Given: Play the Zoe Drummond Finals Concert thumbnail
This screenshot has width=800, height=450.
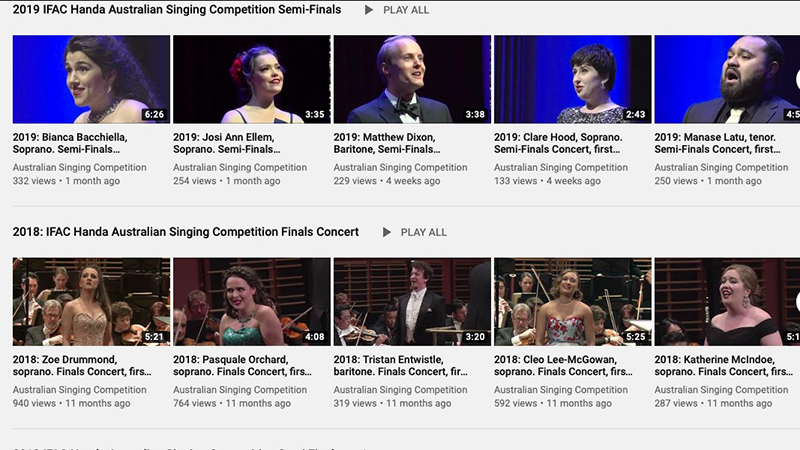Looking at the screenshot, I should [91, 301].
